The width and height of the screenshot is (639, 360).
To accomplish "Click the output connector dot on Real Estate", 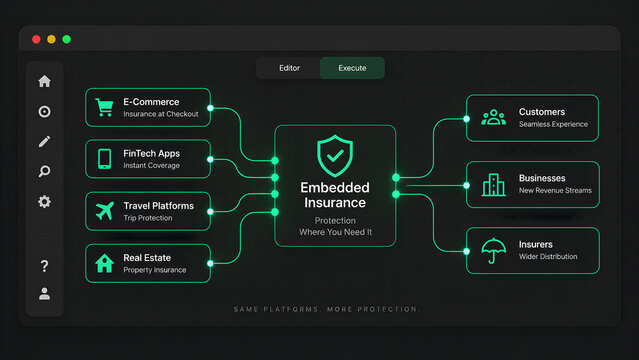I will pyautogui.click(x=210, y=263).
